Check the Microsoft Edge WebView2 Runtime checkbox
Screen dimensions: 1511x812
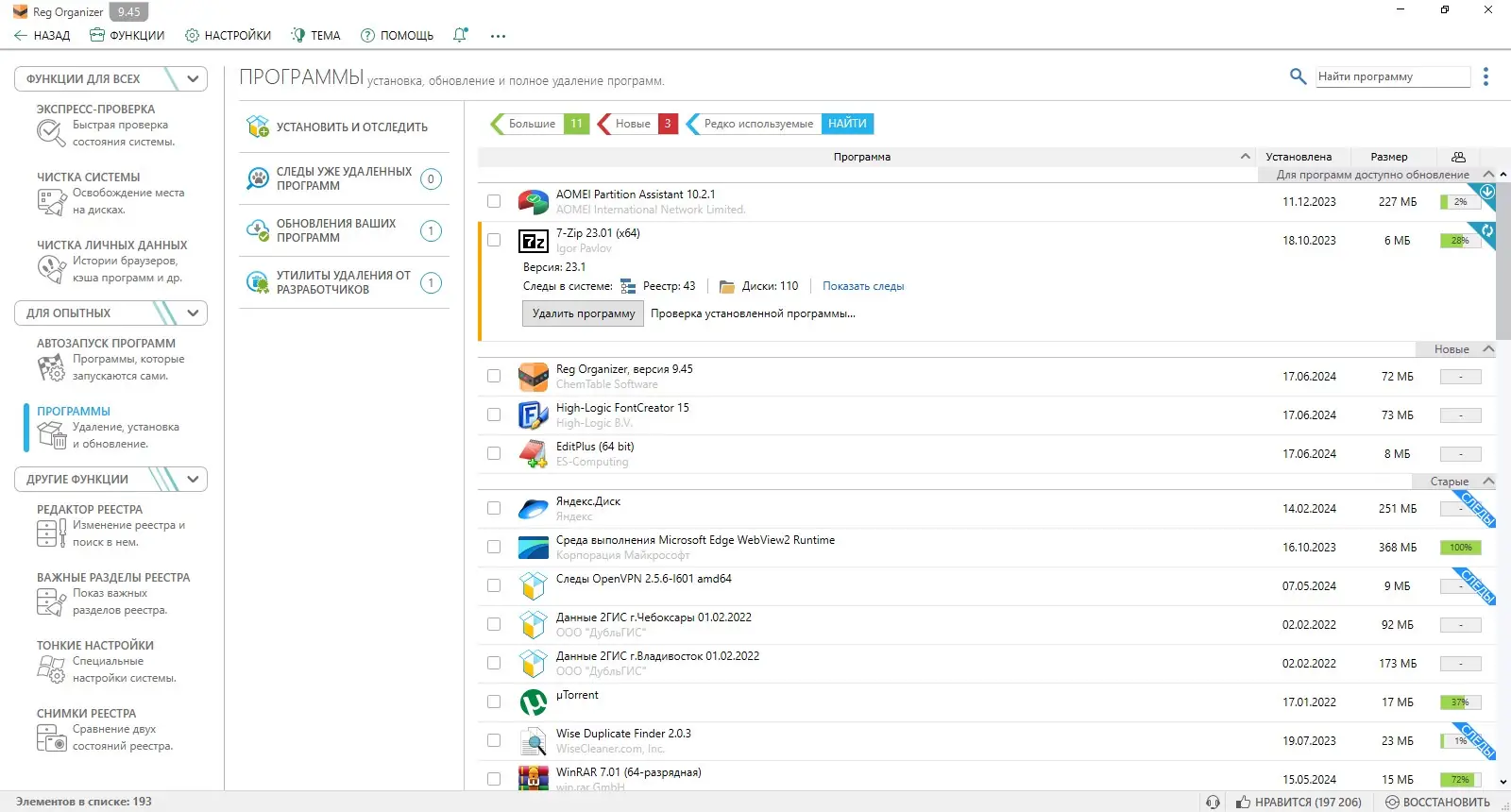(494, 547)
